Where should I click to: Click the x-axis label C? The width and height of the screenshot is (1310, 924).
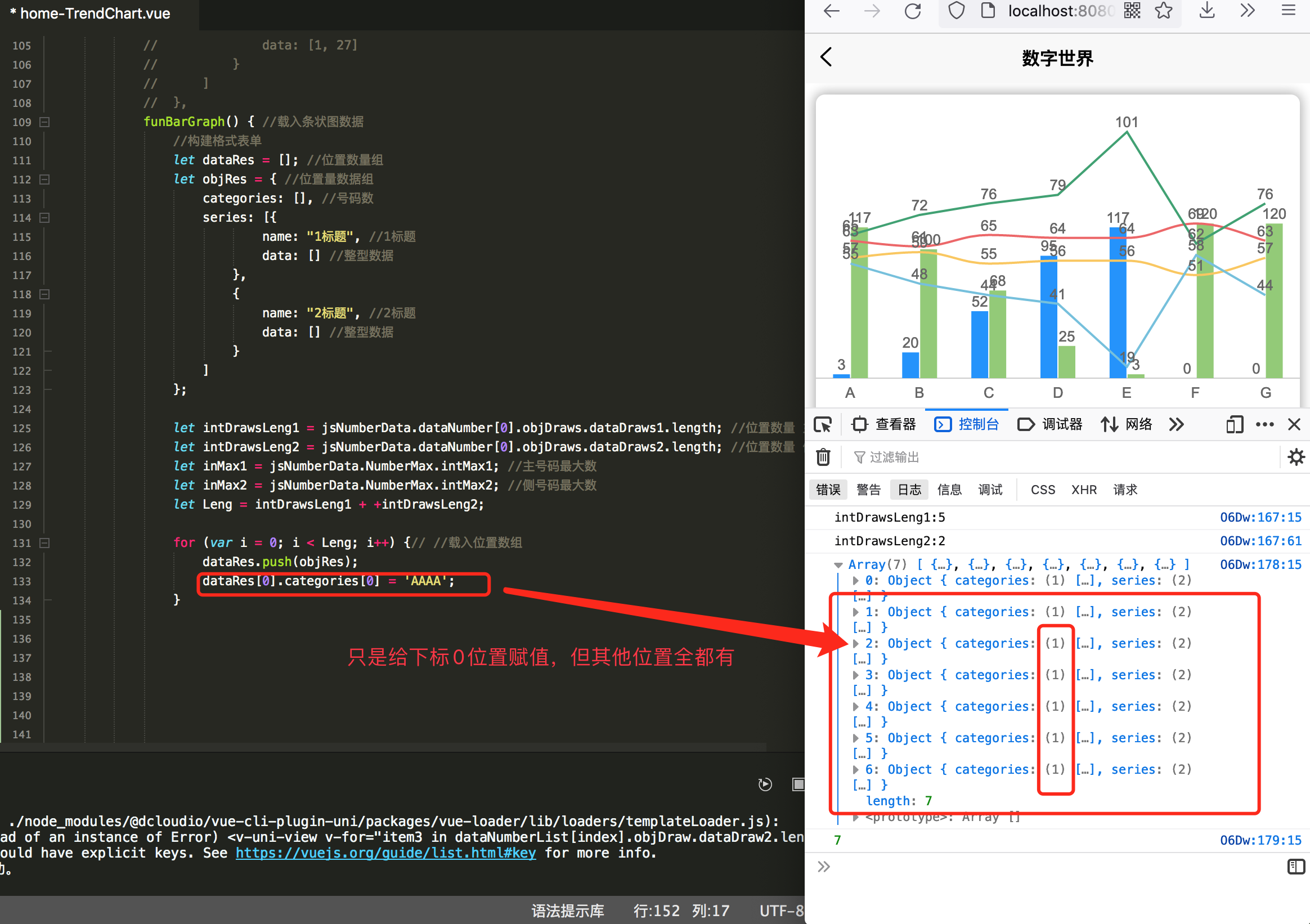pos(988,393)
